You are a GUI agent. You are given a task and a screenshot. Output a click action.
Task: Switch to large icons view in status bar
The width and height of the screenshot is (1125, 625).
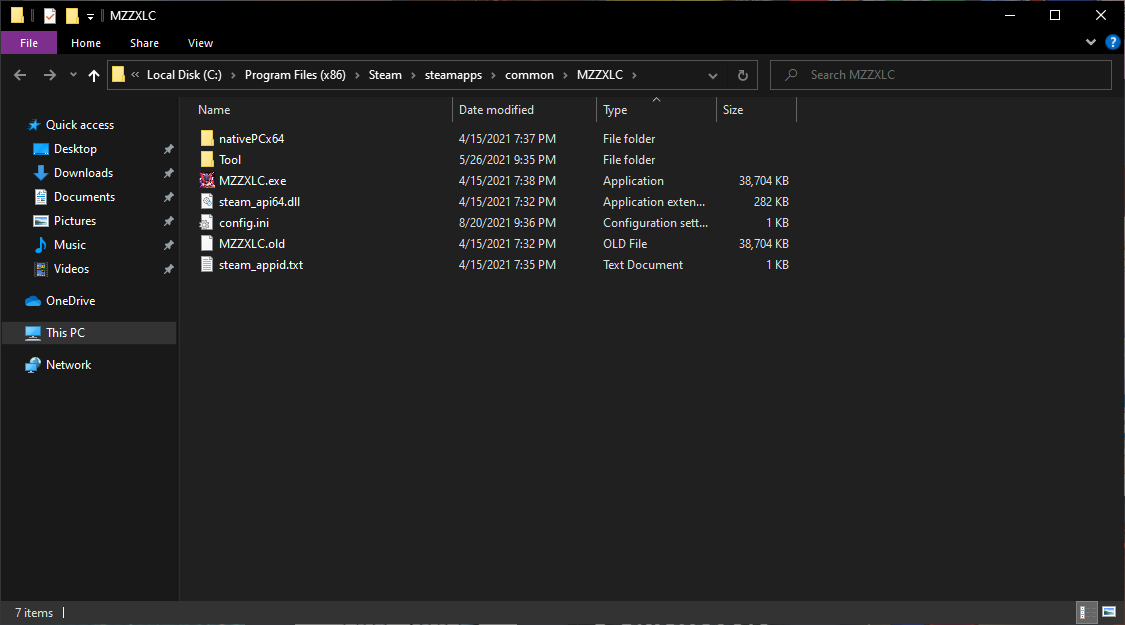[1108, 612]
